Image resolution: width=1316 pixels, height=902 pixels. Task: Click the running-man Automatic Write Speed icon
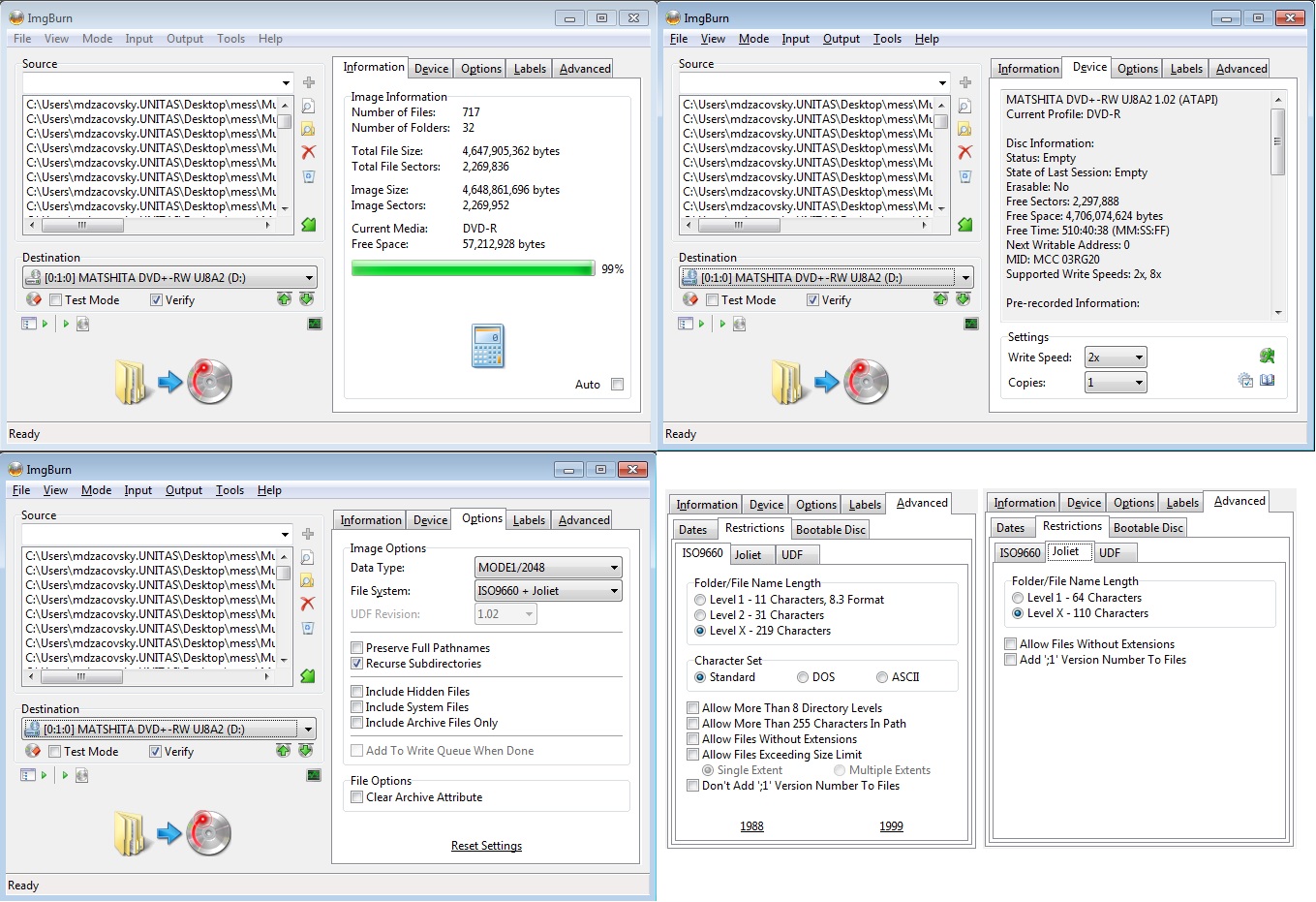click(1267, 357)
